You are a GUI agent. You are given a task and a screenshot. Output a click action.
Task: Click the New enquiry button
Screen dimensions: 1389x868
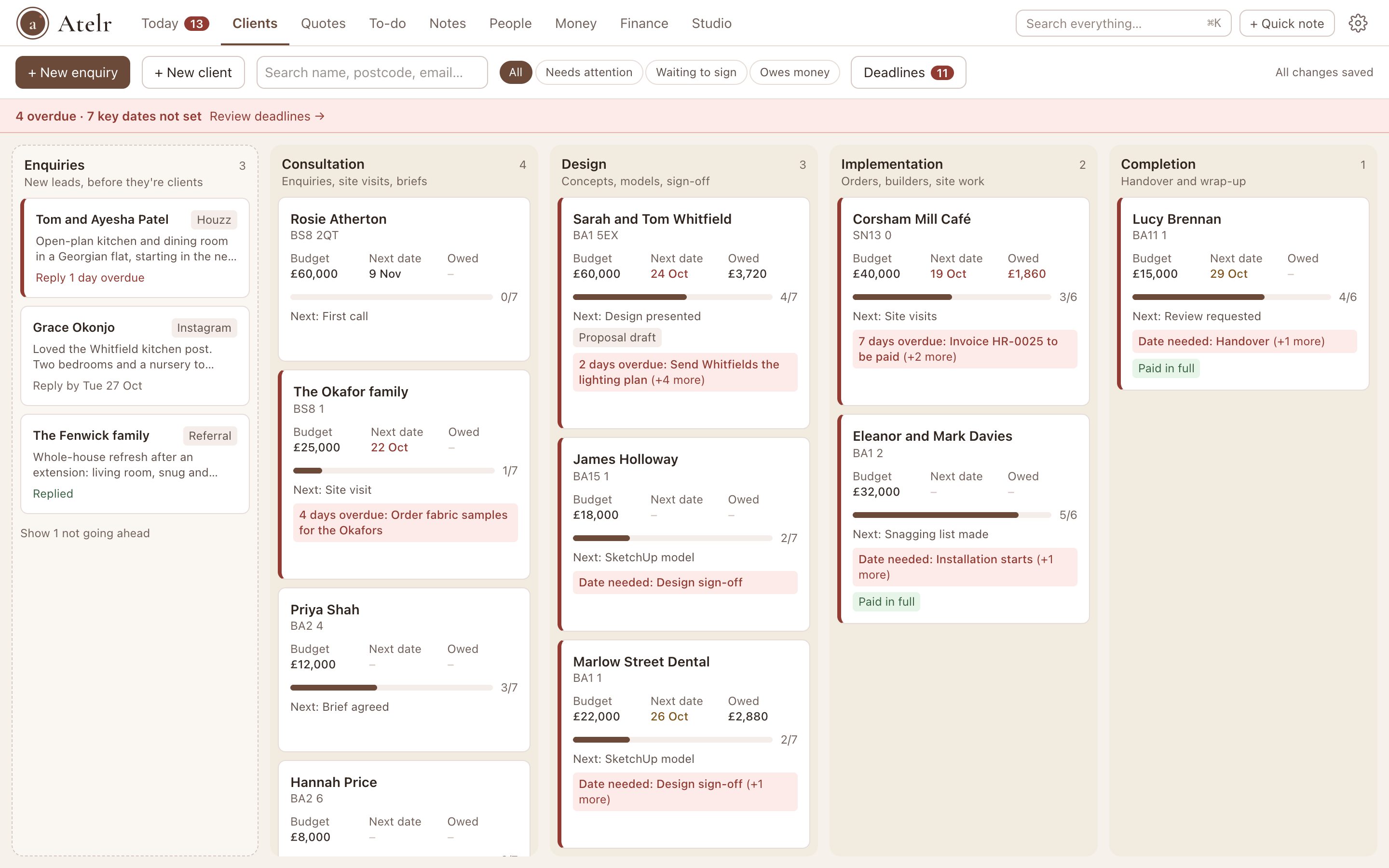point(73,72)
